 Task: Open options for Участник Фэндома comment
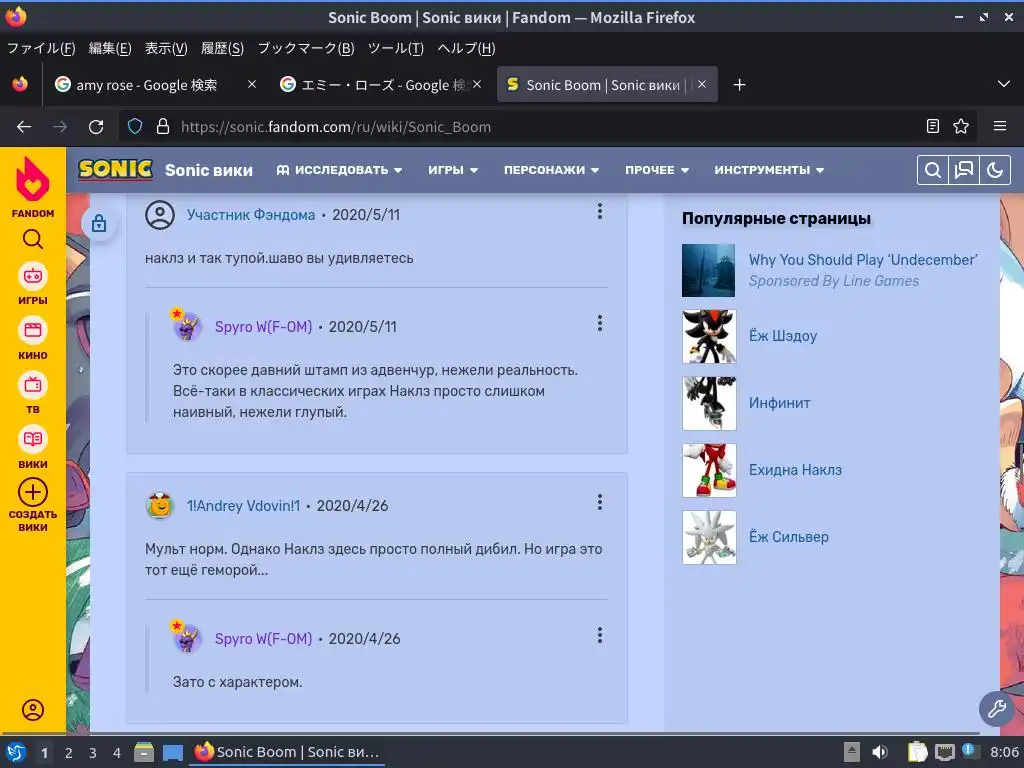pos(600,212)
